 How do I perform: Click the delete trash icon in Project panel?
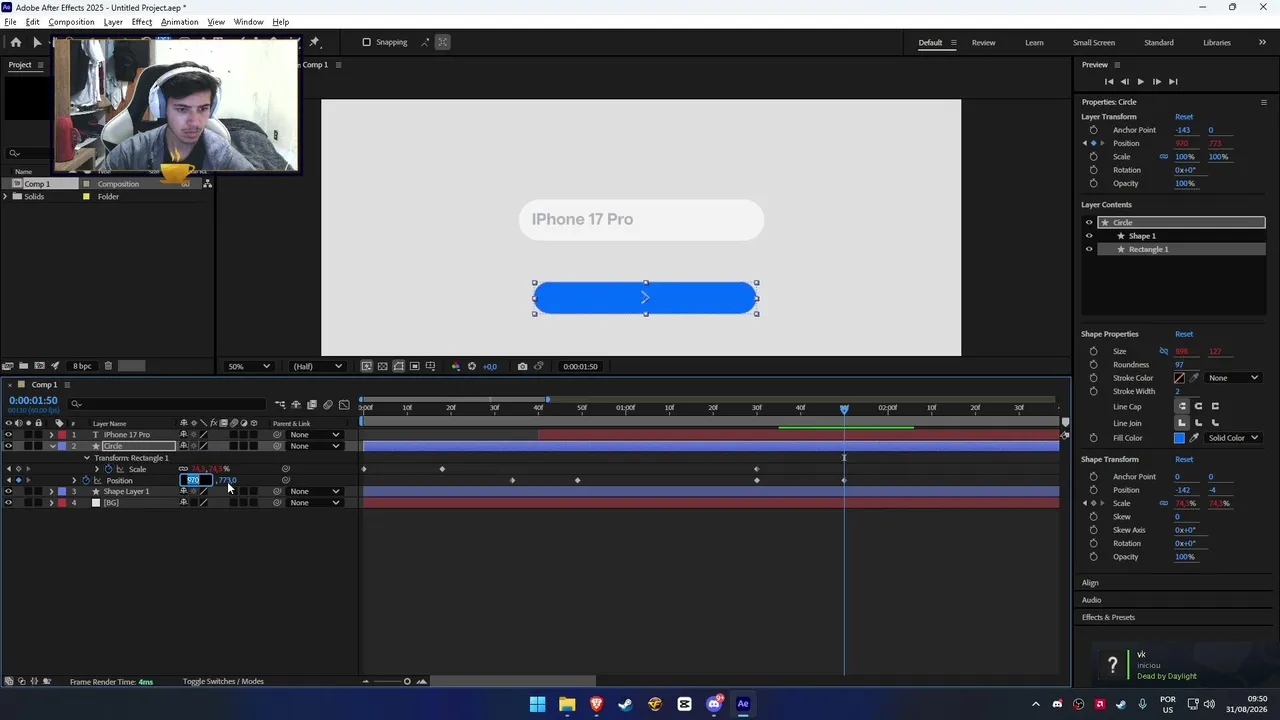pyautogui.click(x=108, y=366)
